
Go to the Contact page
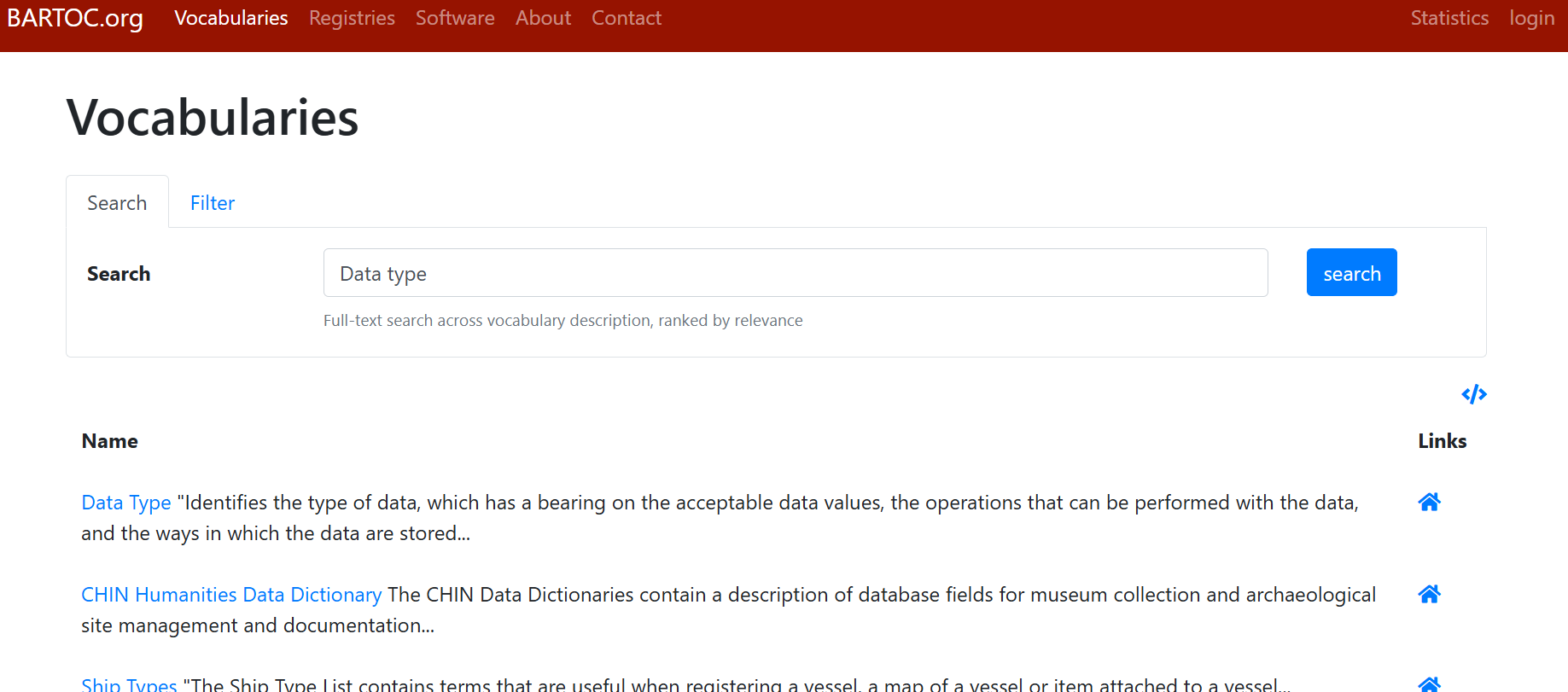point(627,18)
